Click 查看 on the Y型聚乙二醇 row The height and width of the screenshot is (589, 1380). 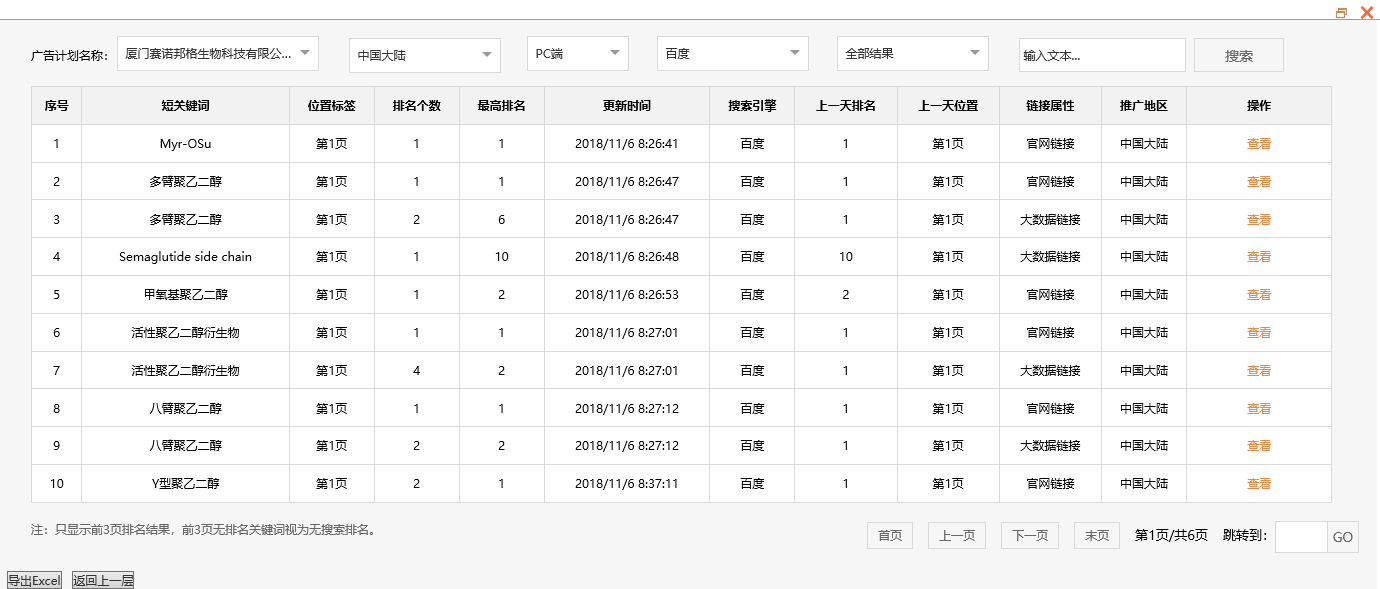tap(1259, 483)
